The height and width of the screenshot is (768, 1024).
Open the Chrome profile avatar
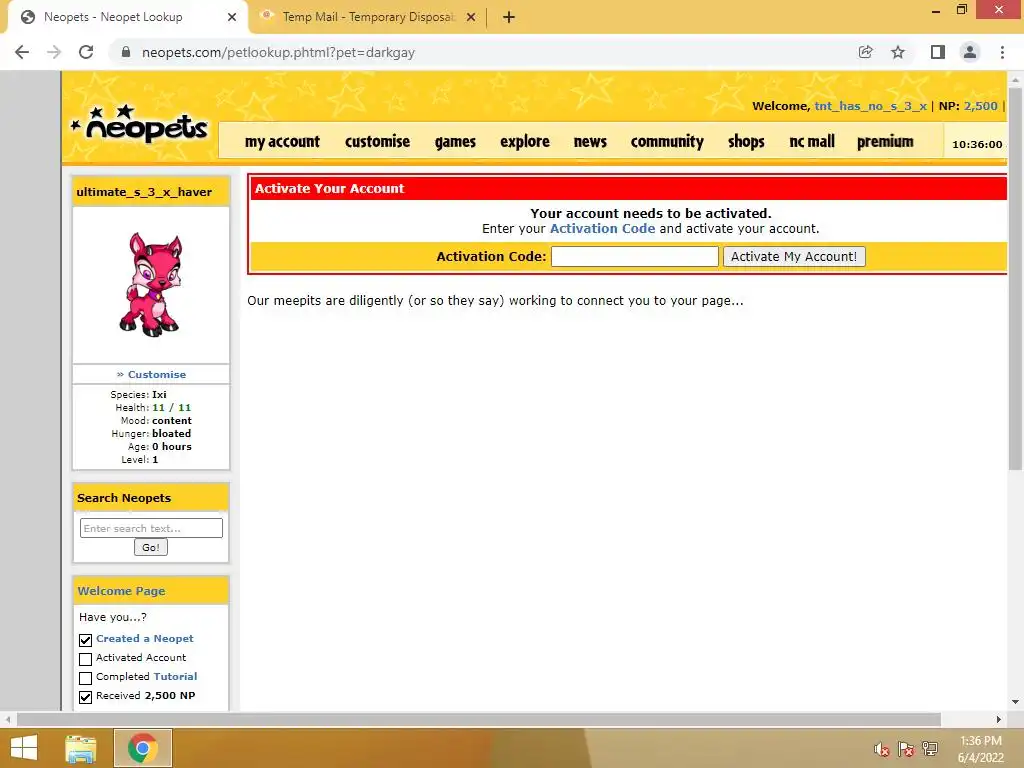tap(970, 52)
